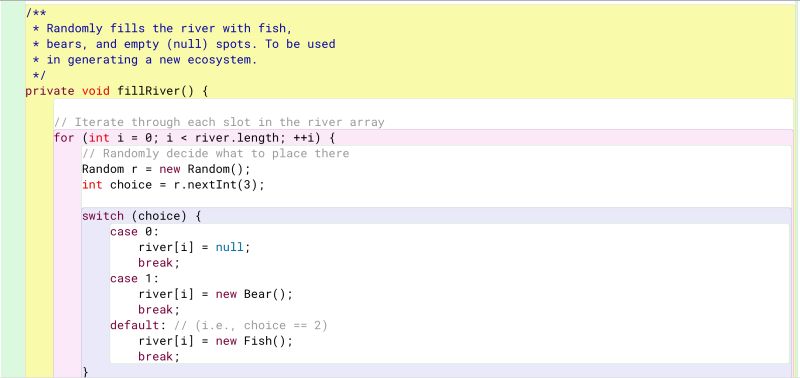Click the 'int choice = r.nextInt(3);' line
Screen dimensions: 800x378
point(173,185)
